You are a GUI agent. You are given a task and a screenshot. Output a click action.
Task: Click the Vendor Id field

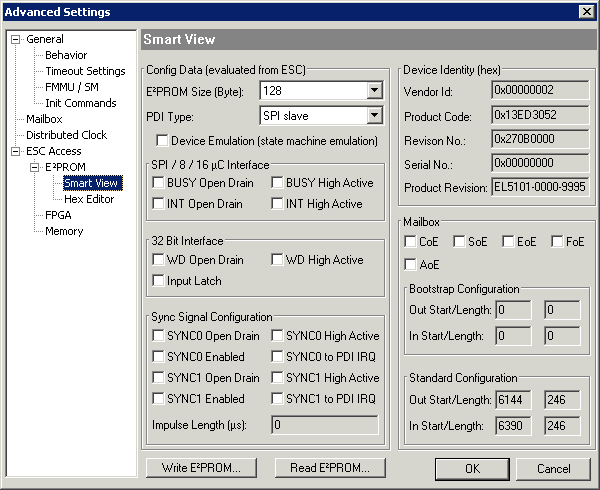click(540, 90)
